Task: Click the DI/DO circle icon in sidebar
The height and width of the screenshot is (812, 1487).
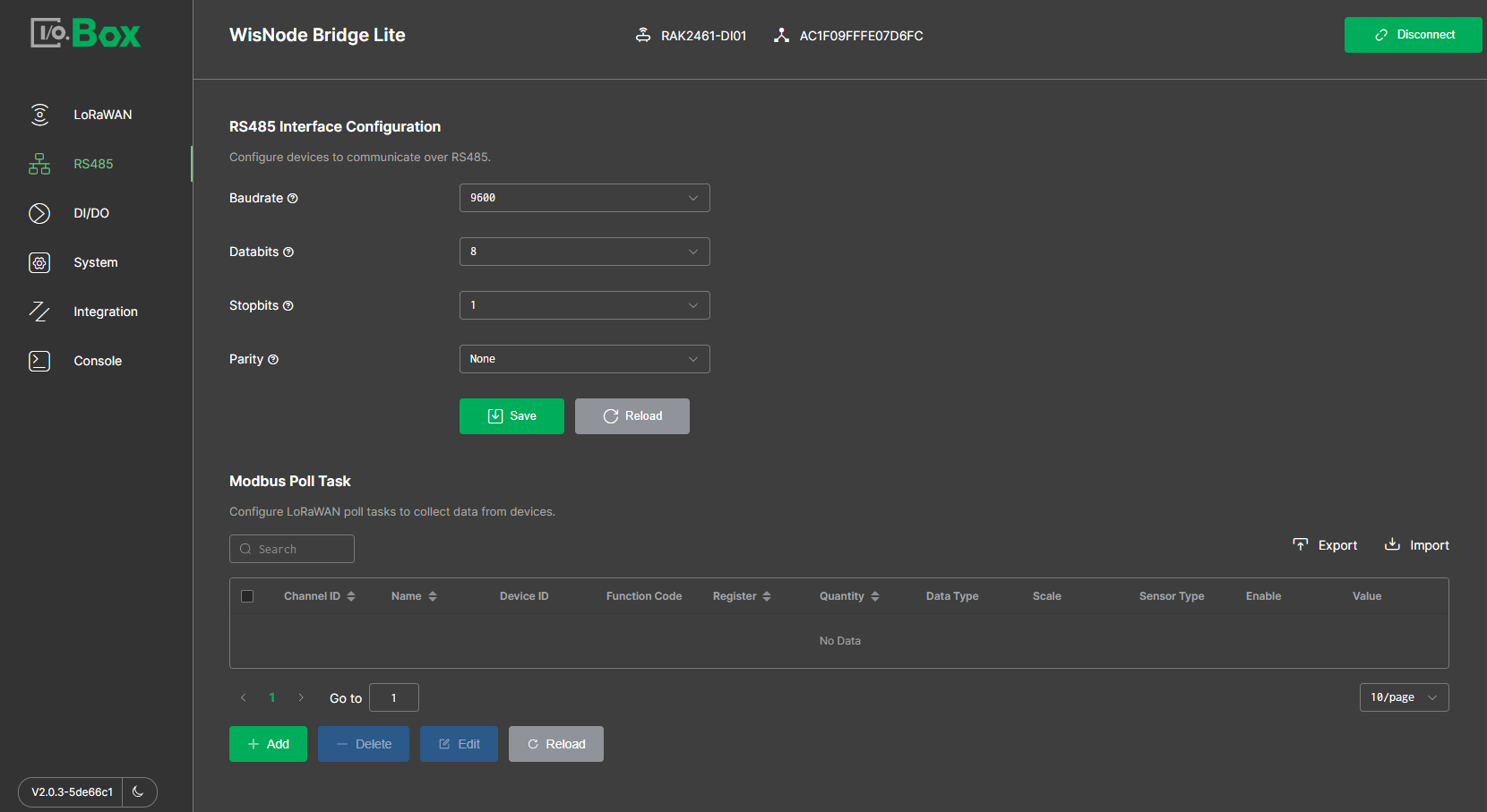Action: coord(39,213)
